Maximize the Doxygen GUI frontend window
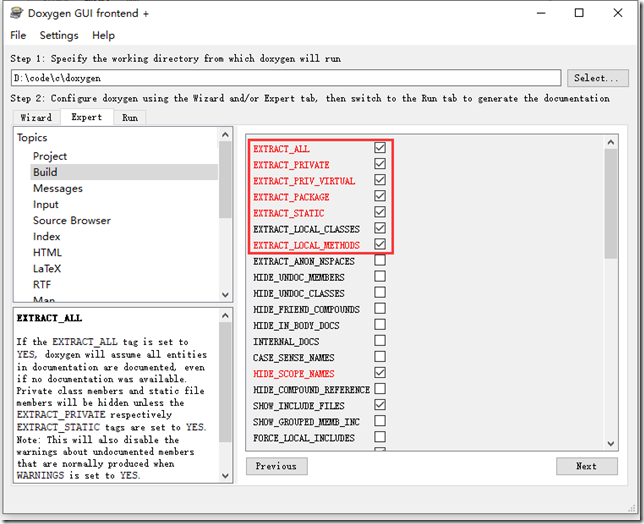This screenshot has height=524, width=644. [579, 13]
